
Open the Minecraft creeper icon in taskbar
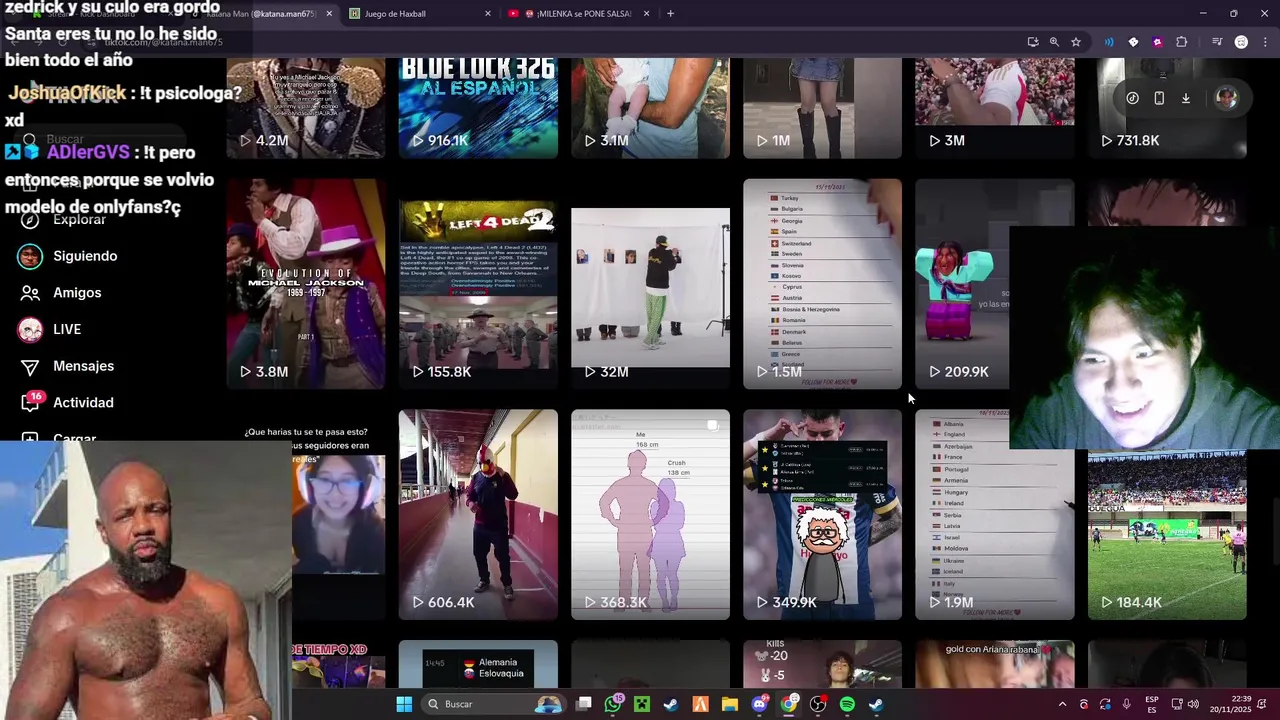(642, 704)
